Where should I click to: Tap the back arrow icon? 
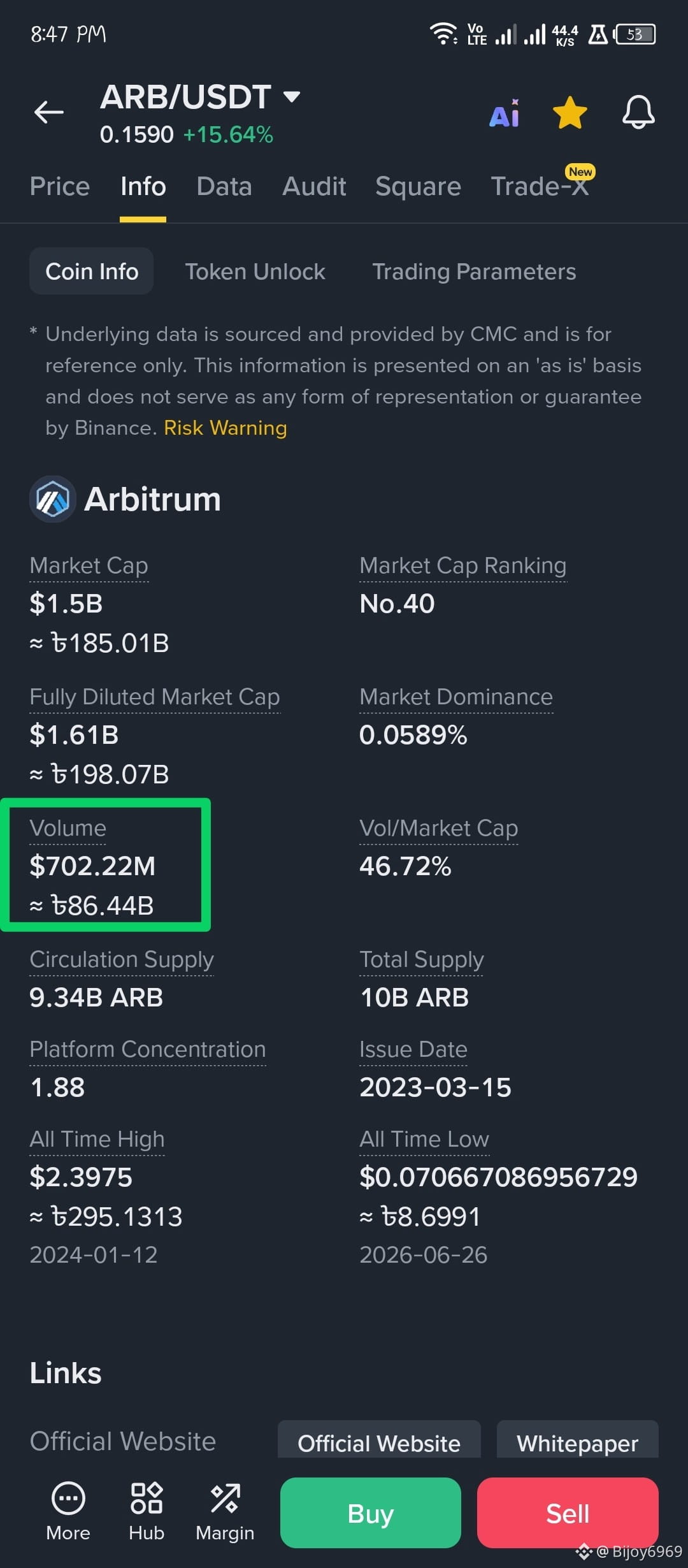coord(49,112)
